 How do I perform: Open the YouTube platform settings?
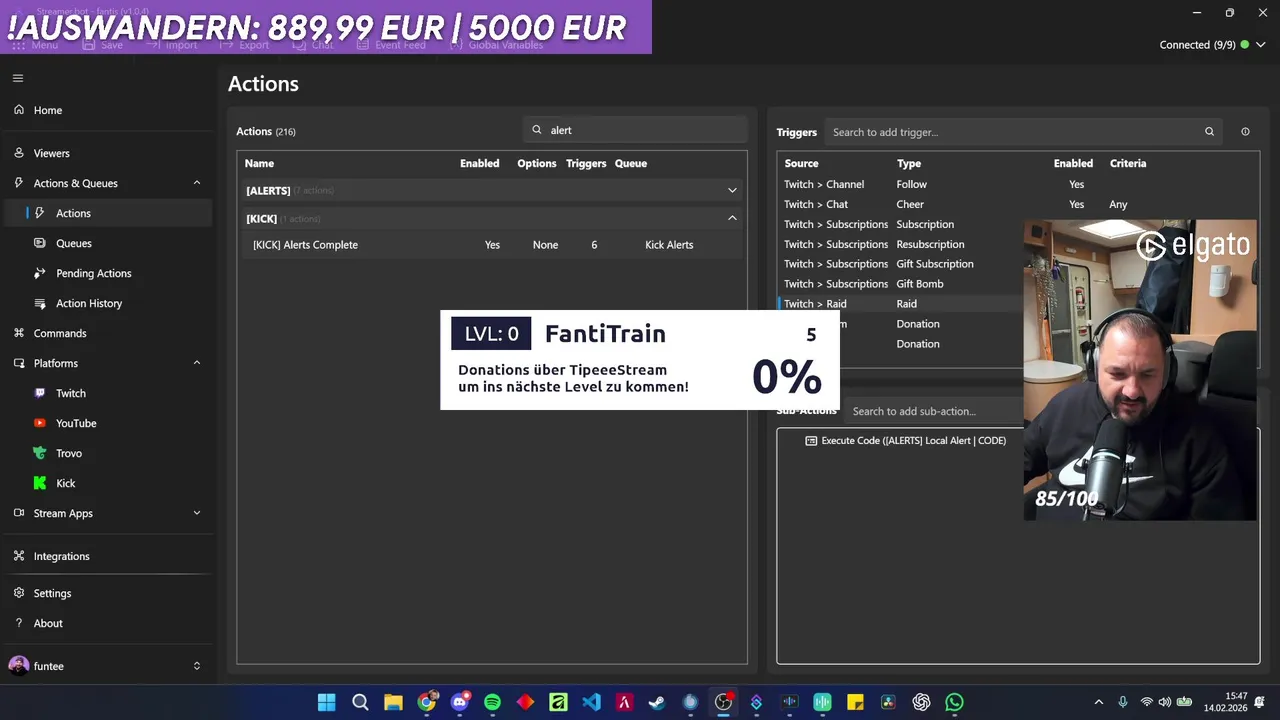76,423
